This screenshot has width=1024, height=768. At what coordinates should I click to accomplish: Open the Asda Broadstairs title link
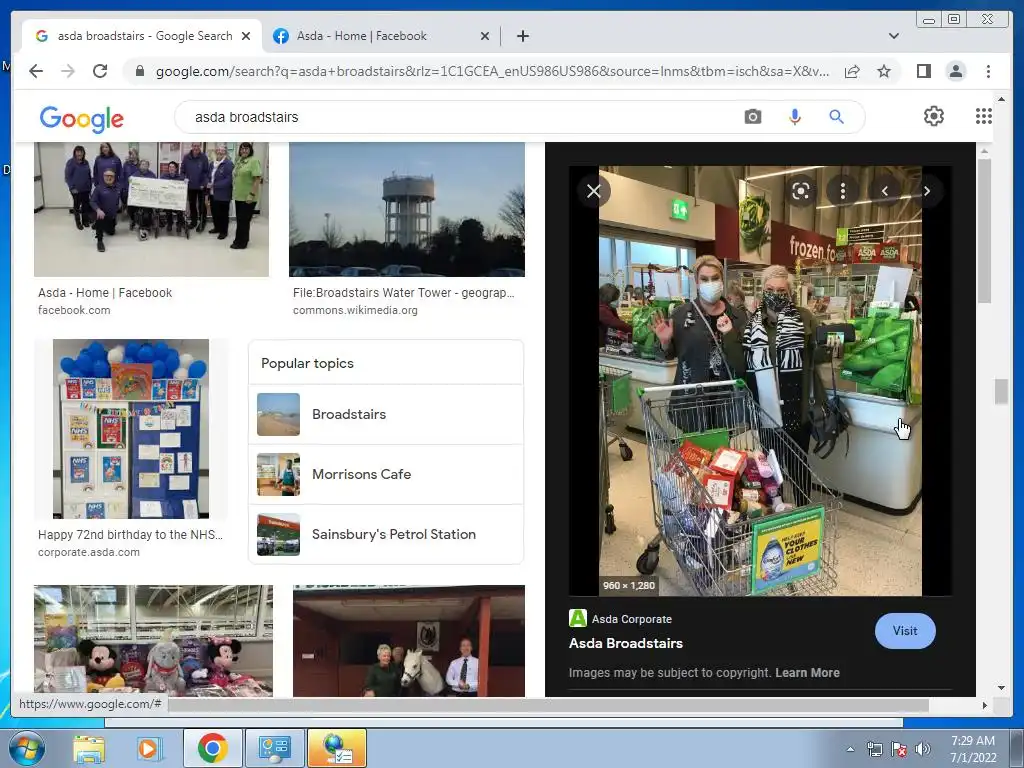coord(626,643)
